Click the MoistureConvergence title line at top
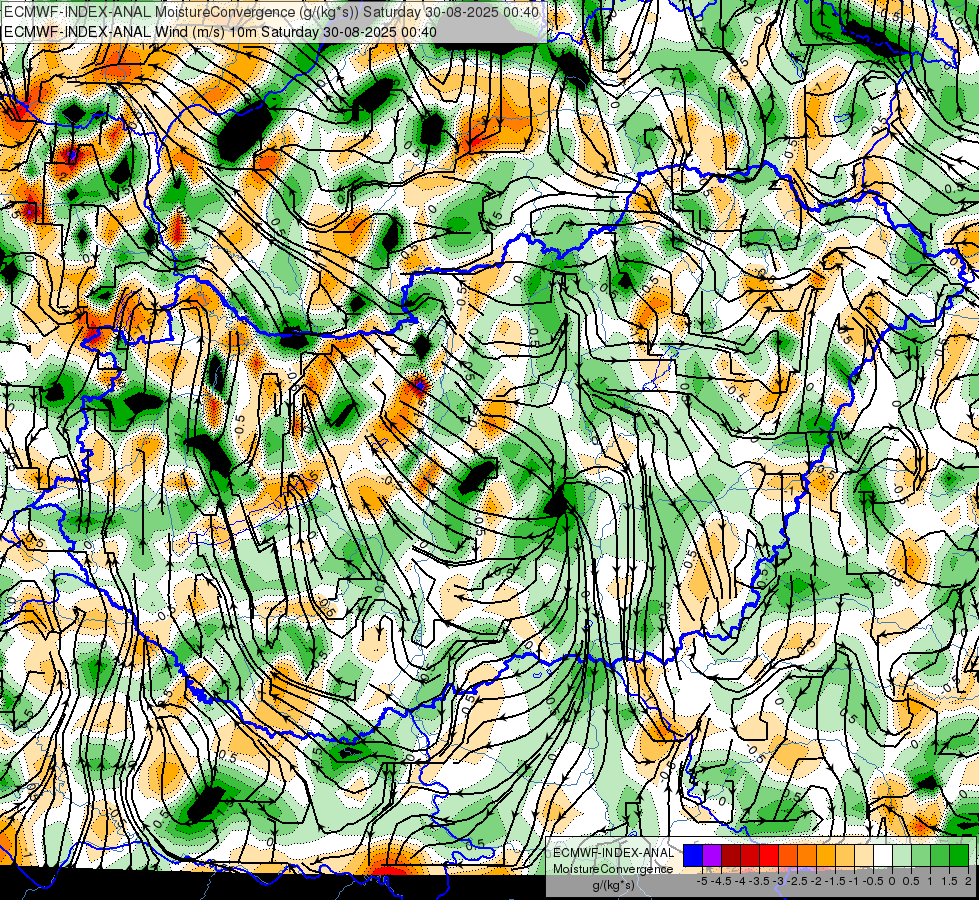This screenshot has height=900, width=979. (271, 11)
